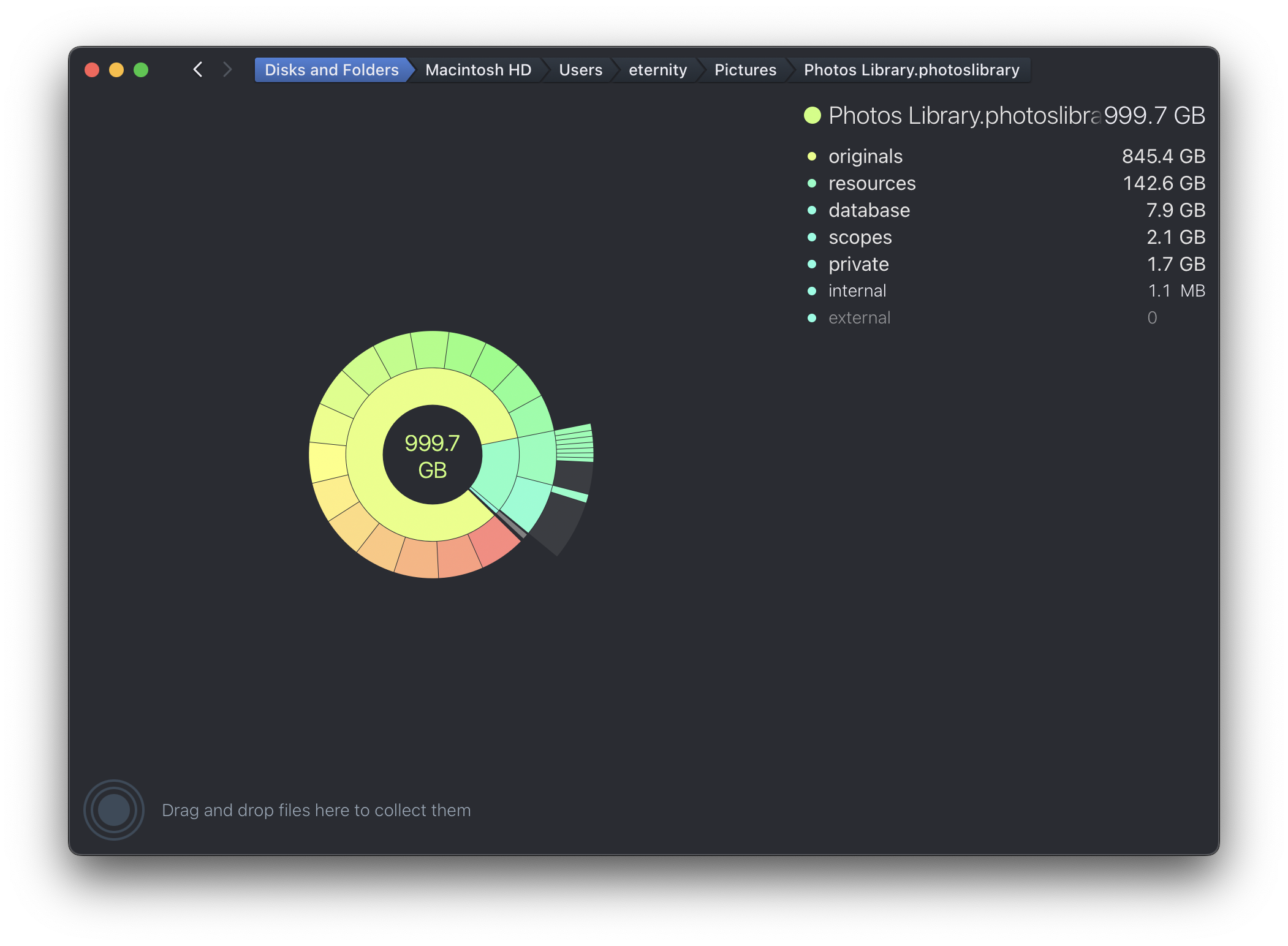Screen dimensions: 1288x946
Task: Click the Photos Library green dot in list header
Action: (x=812, y=115)
